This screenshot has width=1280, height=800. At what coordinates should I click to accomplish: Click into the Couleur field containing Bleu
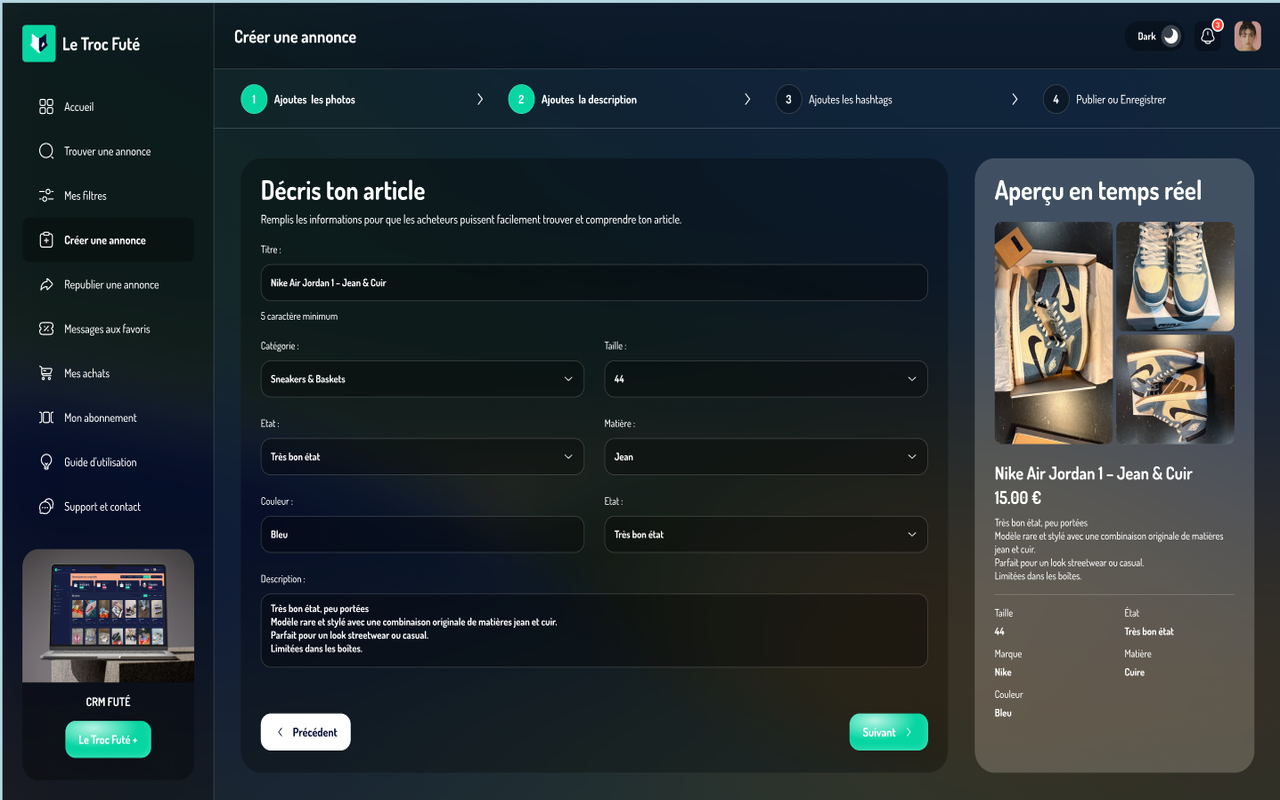click(x=422, y=534)
